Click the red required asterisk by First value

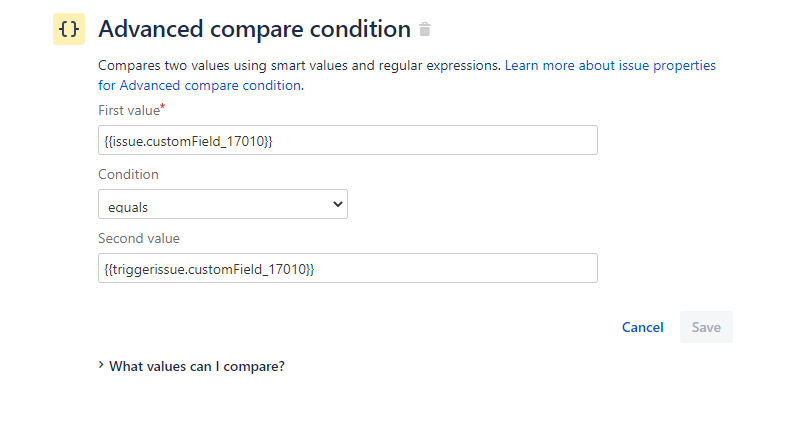click(163, 107)
